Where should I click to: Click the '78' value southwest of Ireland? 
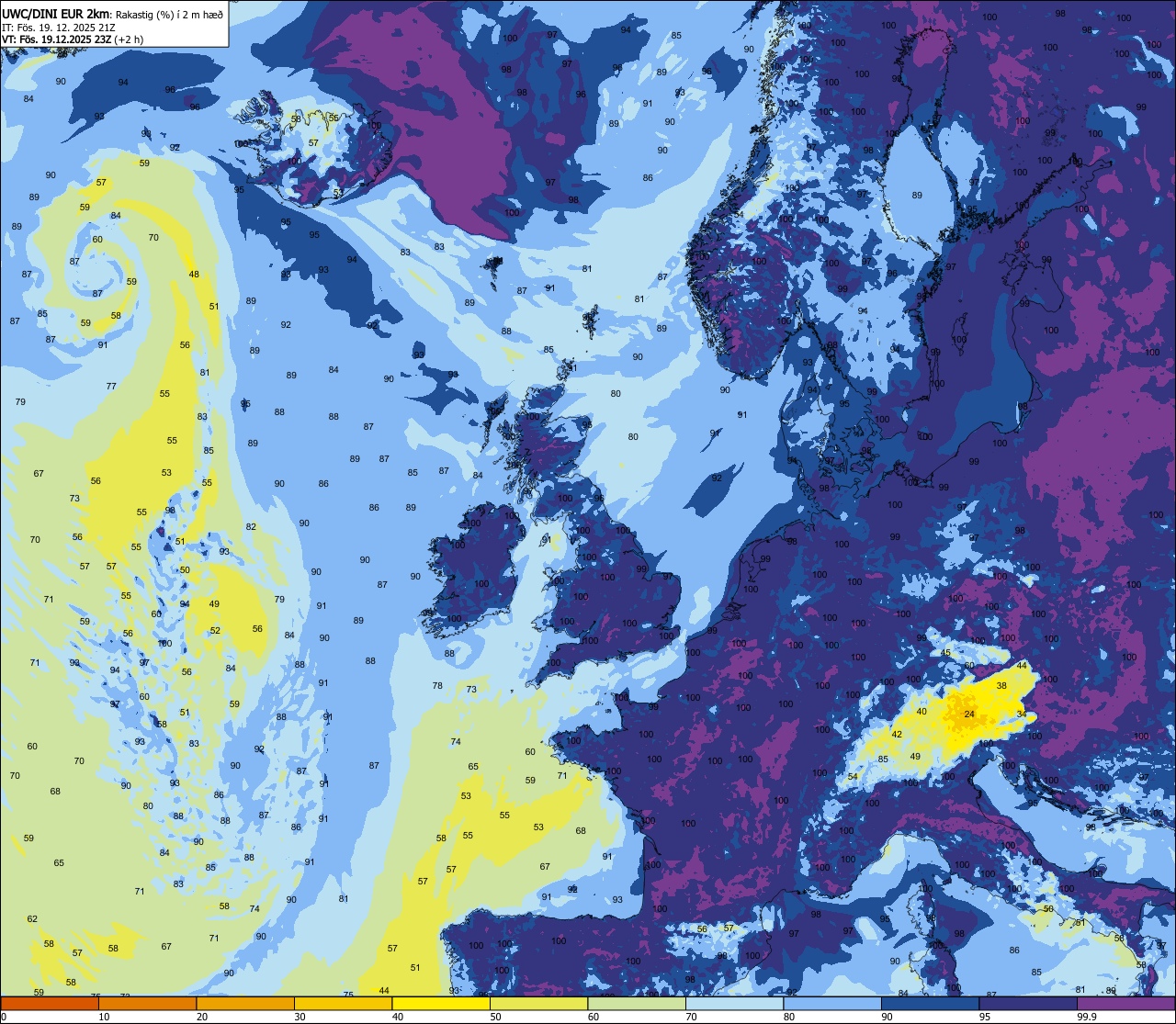click(x=437, y=685)
